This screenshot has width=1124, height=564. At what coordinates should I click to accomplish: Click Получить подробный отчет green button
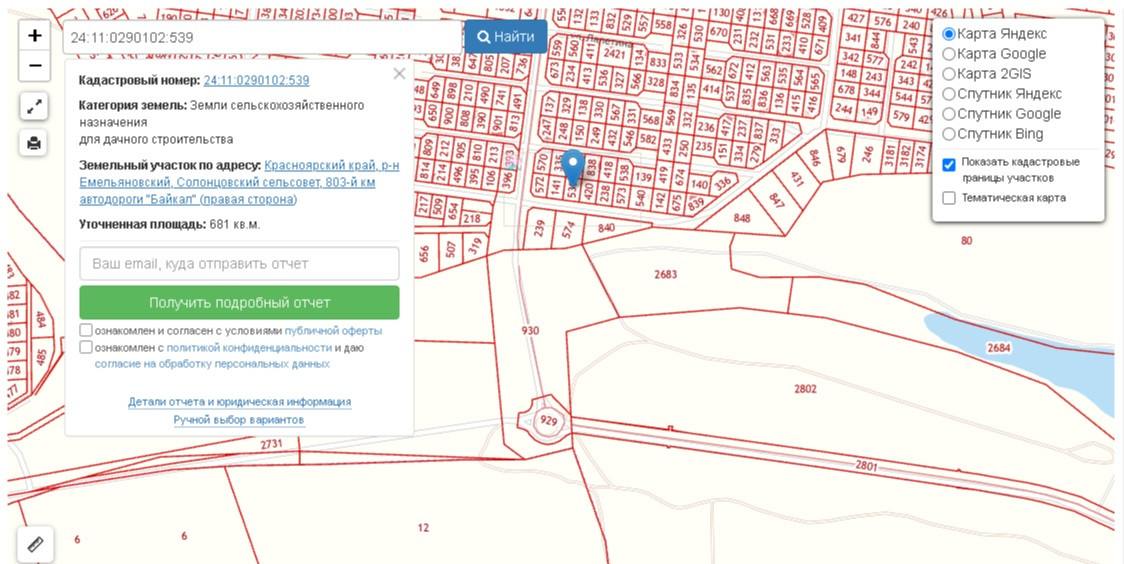click(x=239, y=302)
